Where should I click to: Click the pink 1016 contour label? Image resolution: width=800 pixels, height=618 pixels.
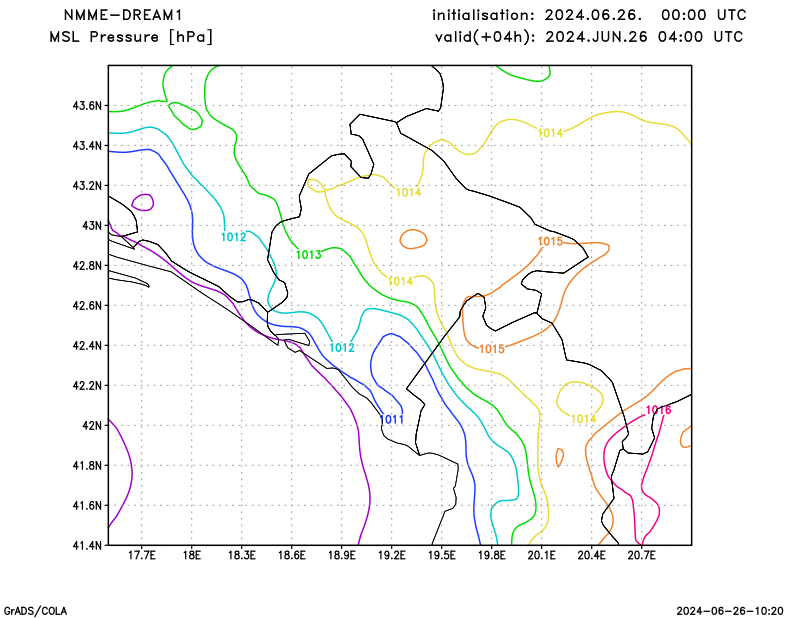(x=658, y=410)
